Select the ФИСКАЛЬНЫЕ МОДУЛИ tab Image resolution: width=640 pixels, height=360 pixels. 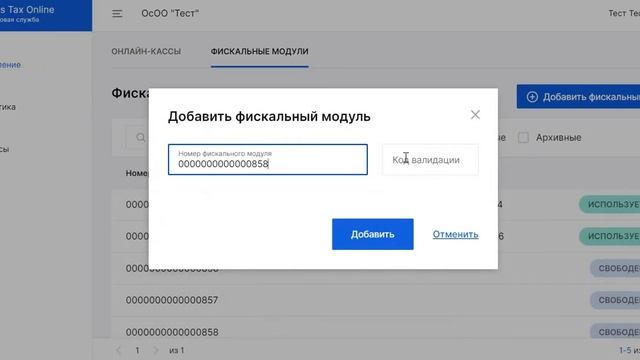point(260,51)
